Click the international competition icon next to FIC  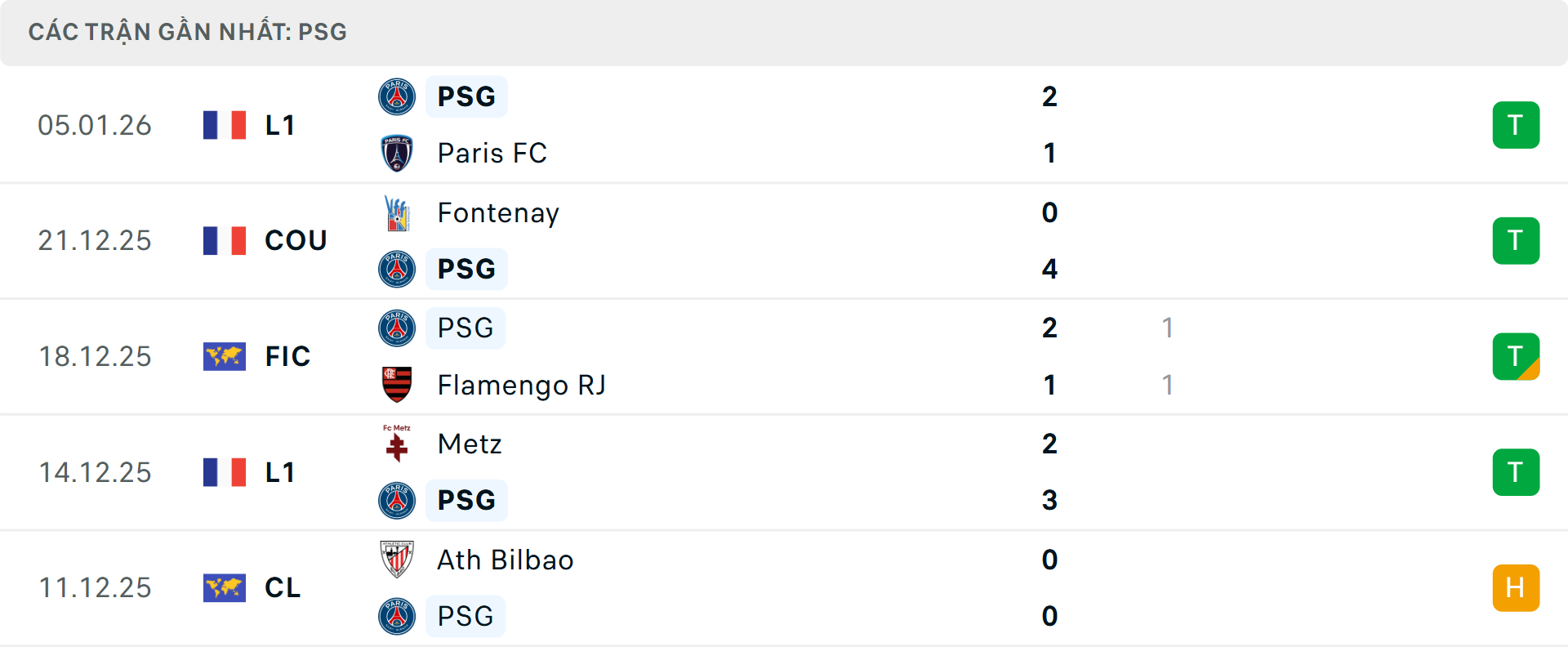pyautogui.click(x=224, y=356)
